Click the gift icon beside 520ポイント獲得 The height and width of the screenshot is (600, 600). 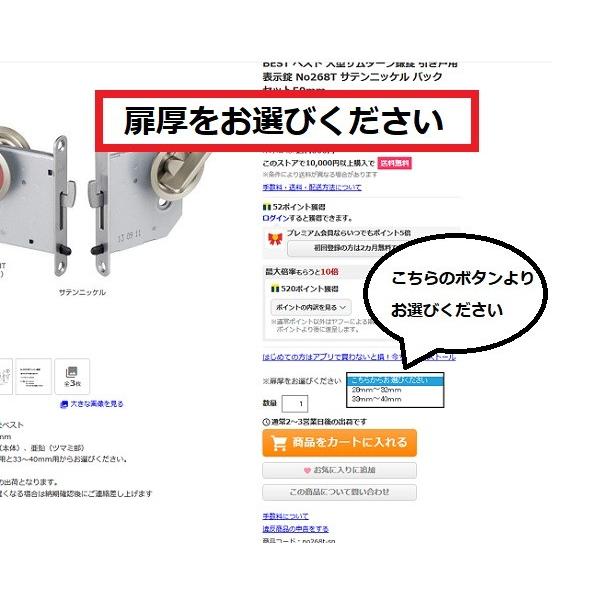pos(275,289)
